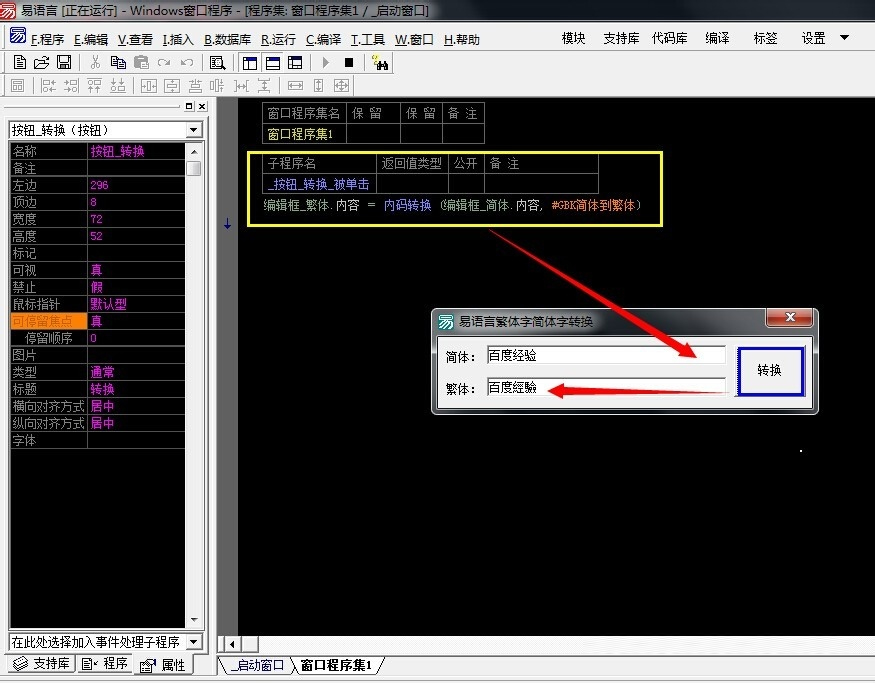Toggle the status panel view icon

[273, 62]
